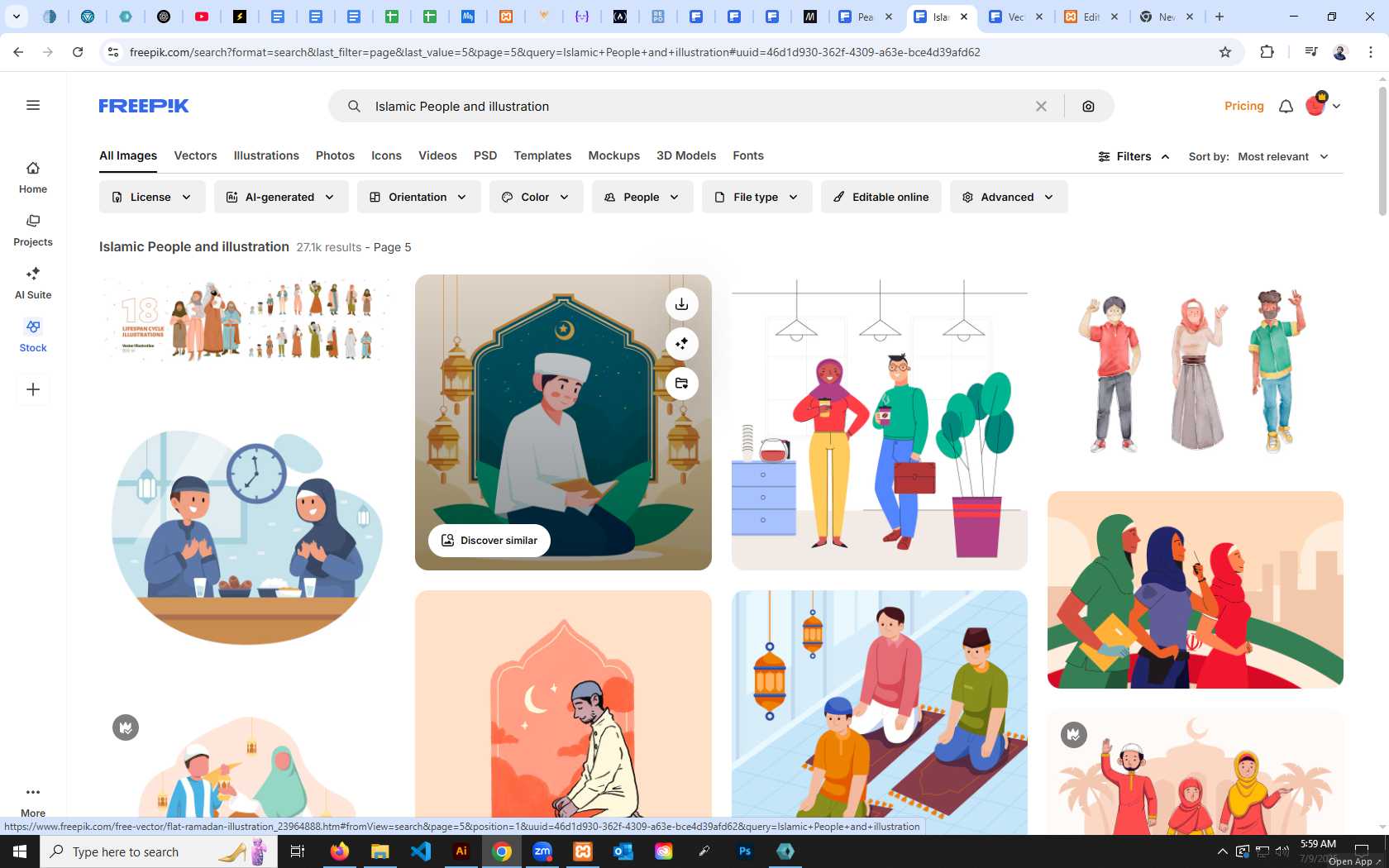Click the Windows Start button
Image resolution: width=1389 pixels, height=868 pixels.
point(20,851)
